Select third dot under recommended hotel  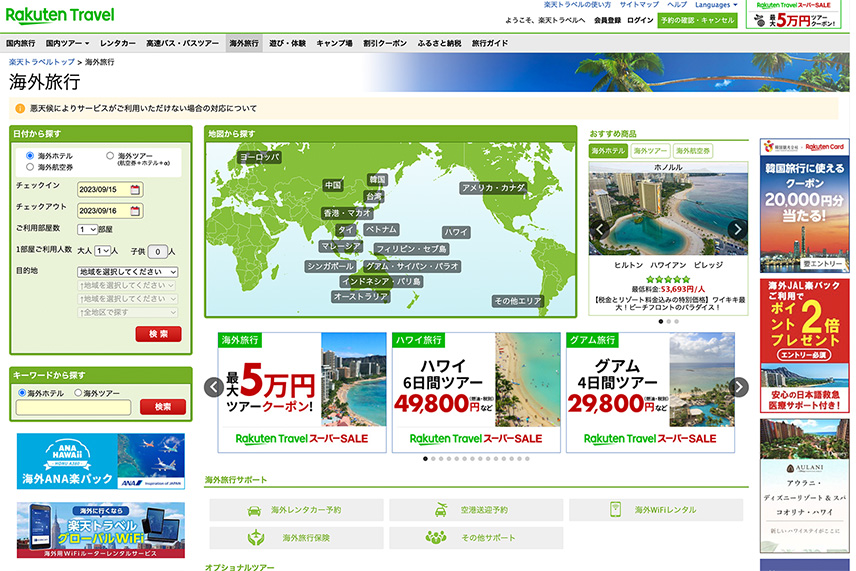pyautogui.click(x=677, y=322)
